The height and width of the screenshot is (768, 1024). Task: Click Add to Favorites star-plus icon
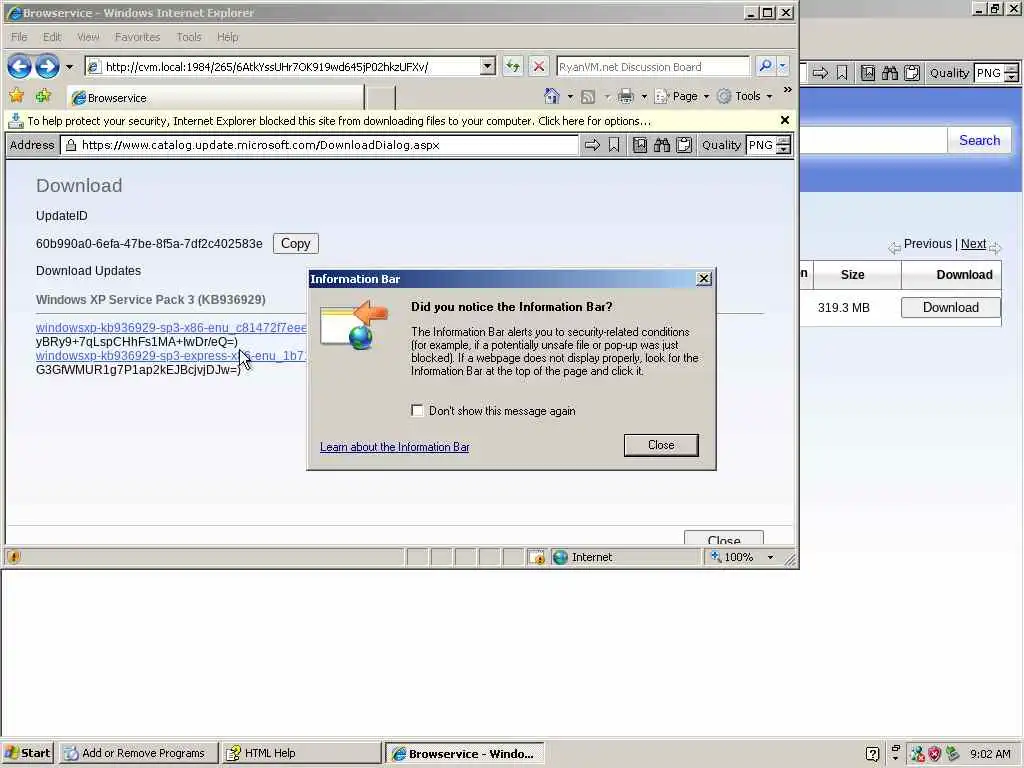[44, 97]
